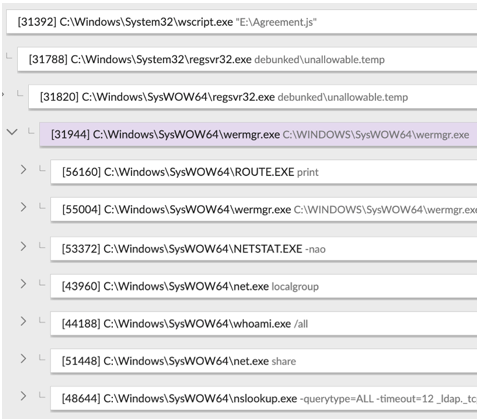Viewport: 479px width, 420px height.
Task: Select the net.exe share row
Action: pos(264,361)
